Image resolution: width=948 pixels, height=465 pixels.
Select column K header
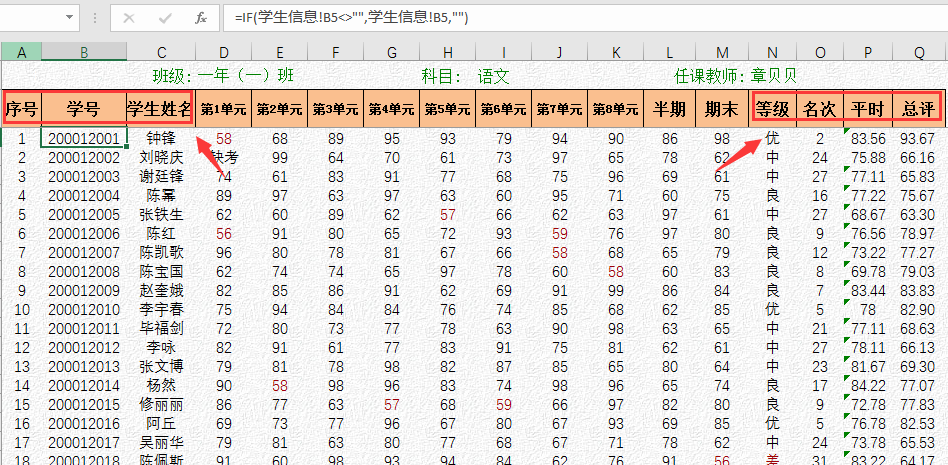point(615,53)
